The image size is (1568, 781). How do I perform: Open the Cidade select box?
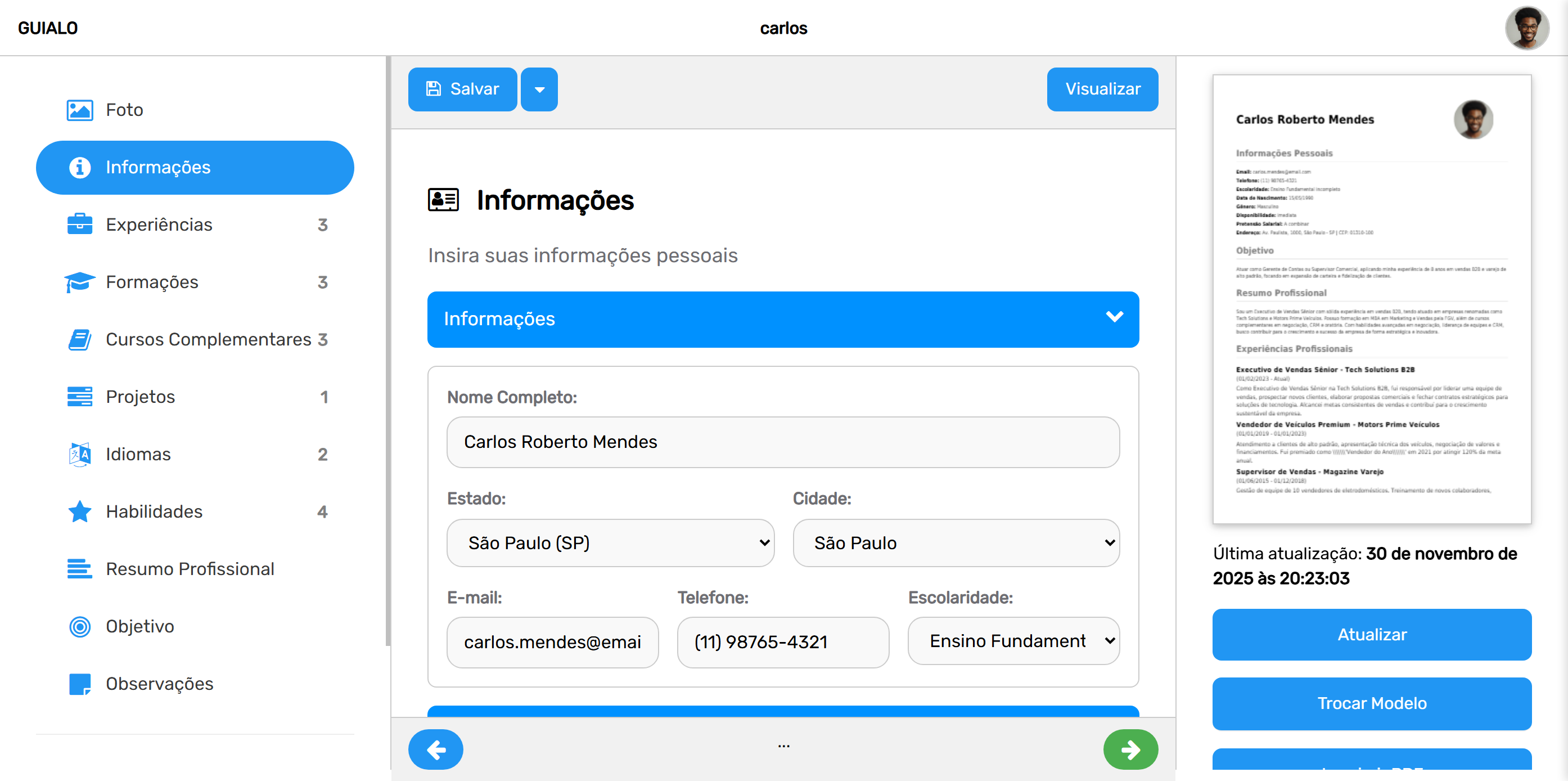[956, 543]
